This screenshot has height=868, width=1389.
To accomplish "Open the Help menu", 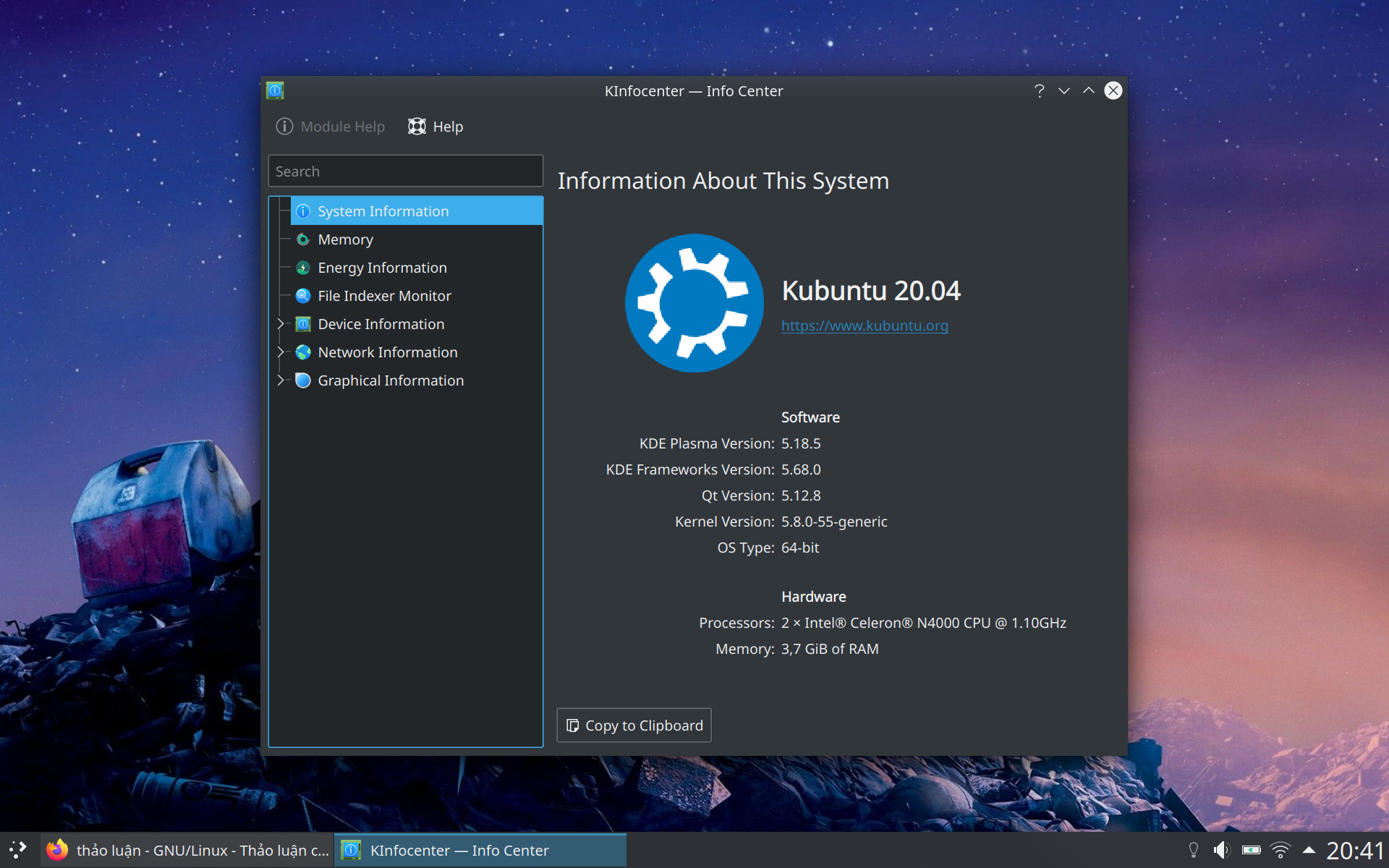I will point(436,127).
